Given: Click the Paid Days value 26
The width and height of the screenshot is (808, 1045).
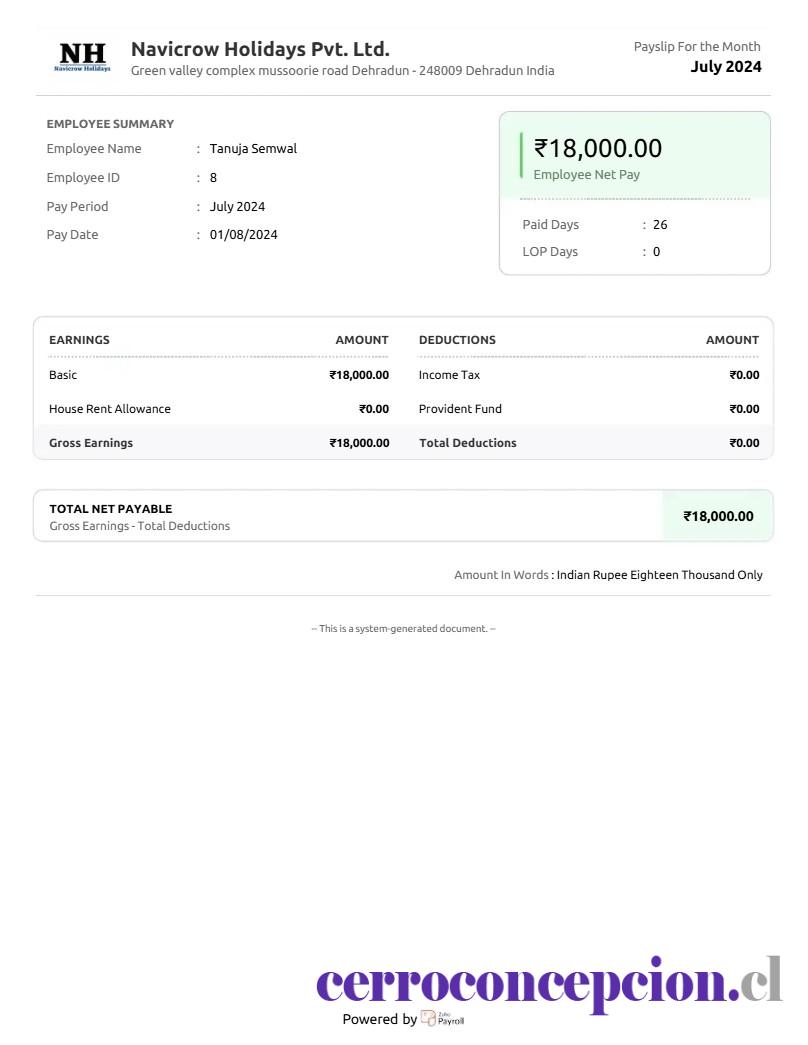Looking at the screenshot, I should coord(660,225).
